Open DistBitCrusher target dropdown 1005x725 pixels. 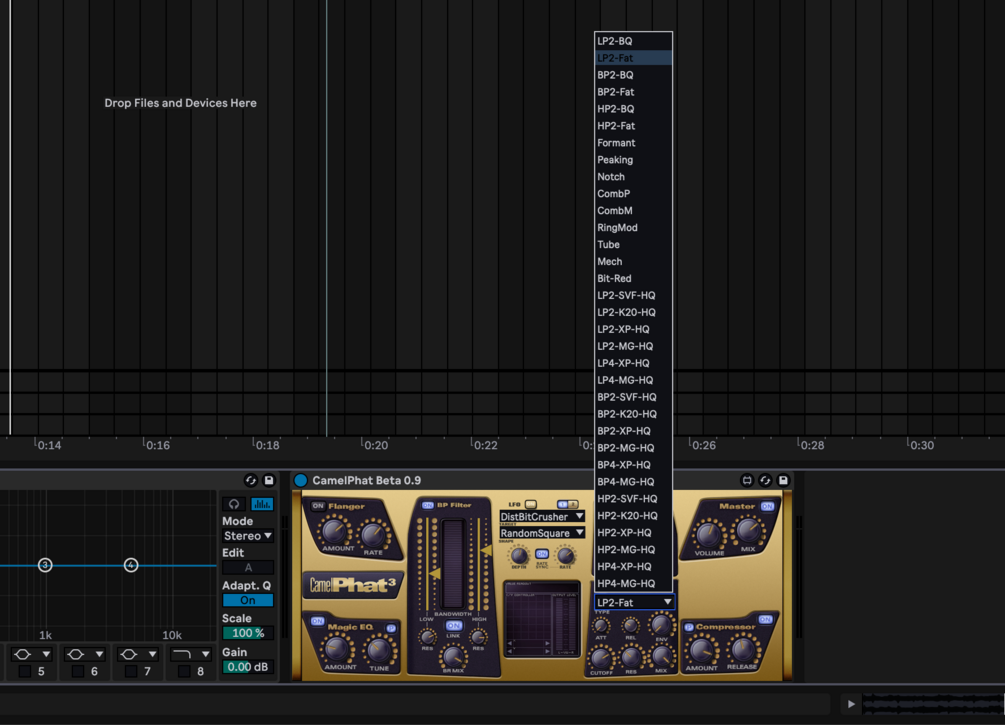point(542,517)
